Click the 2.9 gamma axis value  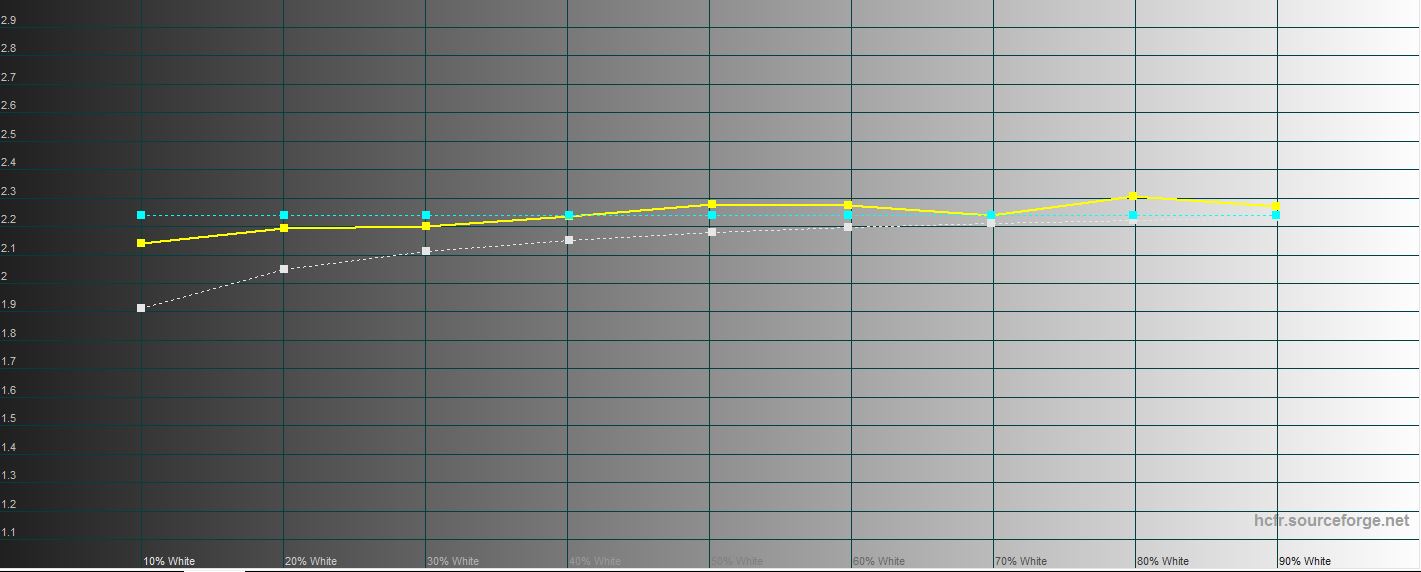[x=8, y=20]
